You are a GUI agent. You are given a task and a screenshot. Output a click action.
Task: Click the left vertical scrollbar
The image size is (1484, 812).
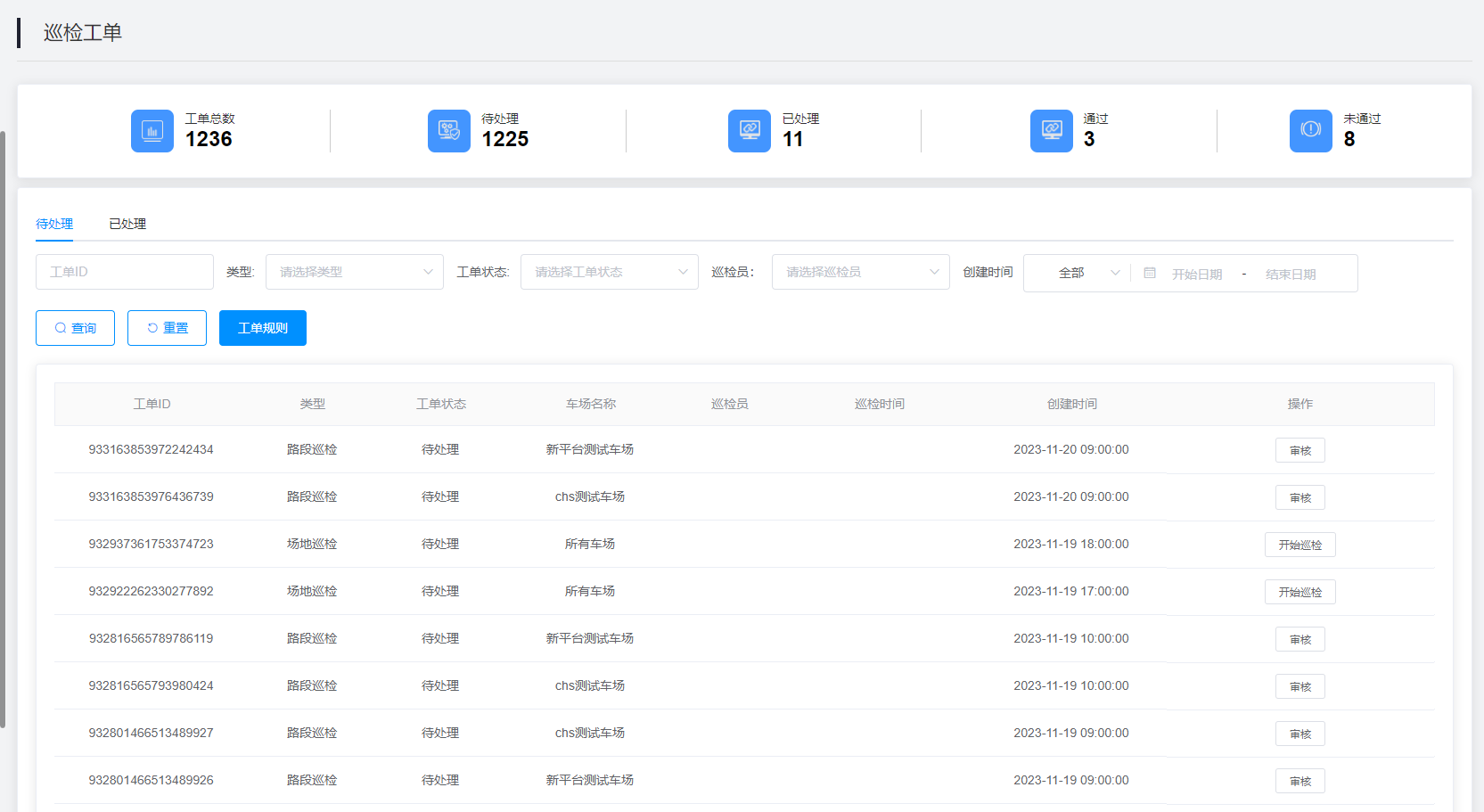coord(3,428)
